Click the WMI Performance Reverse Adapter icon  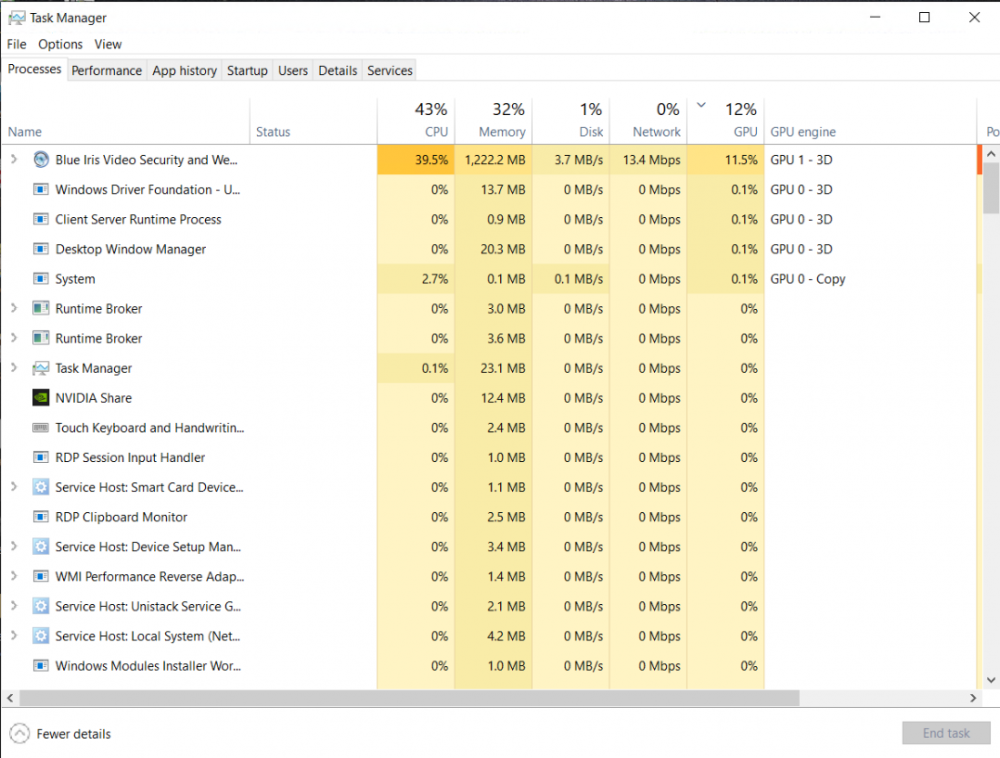pos(41,576)
